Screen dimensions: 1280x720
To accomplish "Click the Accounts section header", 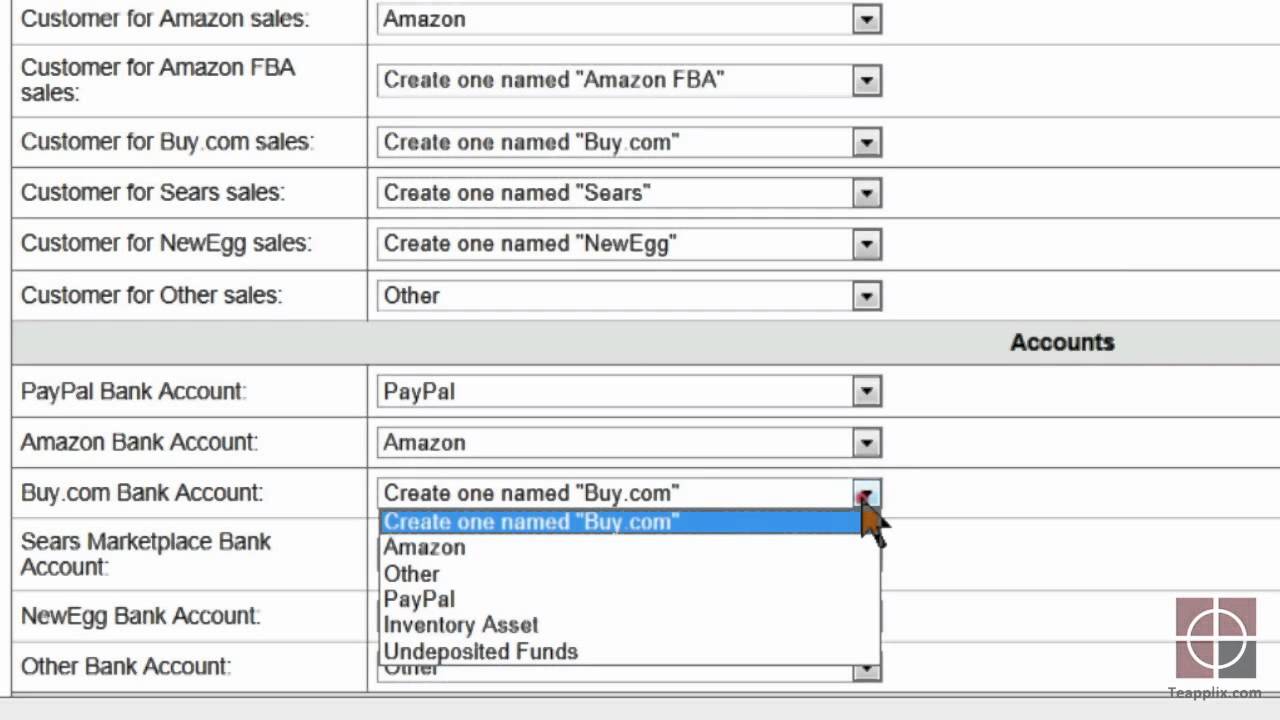I will tap(1062, 342).
